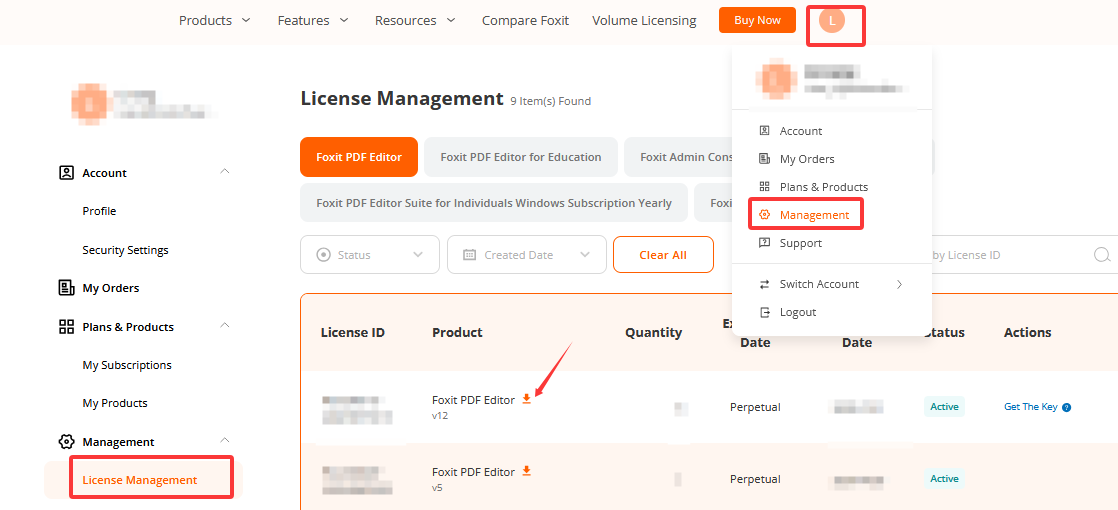
Task: Collapse the Plans & Products sidebar section
Action: (x=225, y=325)
